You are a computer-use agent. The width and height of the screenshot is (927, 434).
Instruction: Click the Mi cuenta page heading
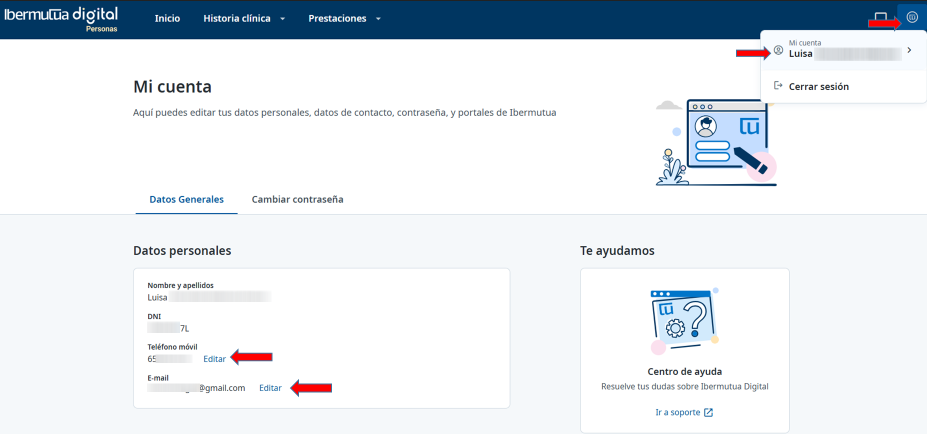(x=172, y=88)
